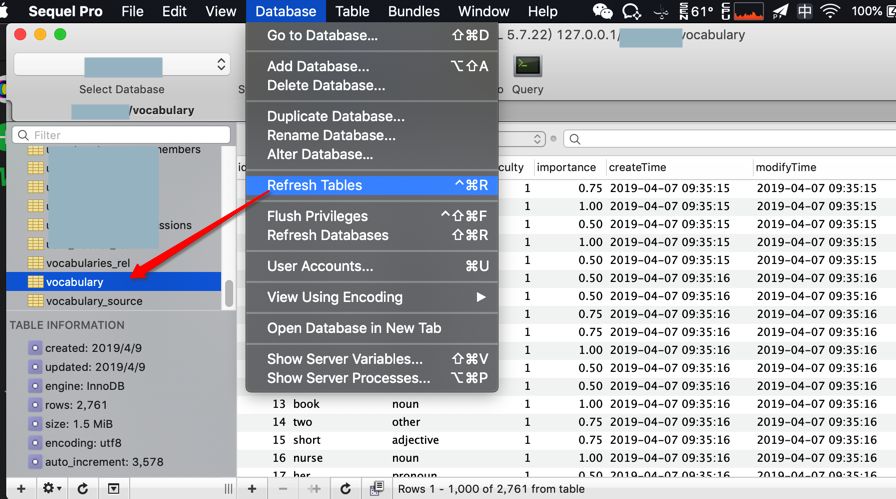Click the add table plus icon
Image resolution: width=896 pixels, height=499 pixels.
pyautogui.click(x=21, y=489)
